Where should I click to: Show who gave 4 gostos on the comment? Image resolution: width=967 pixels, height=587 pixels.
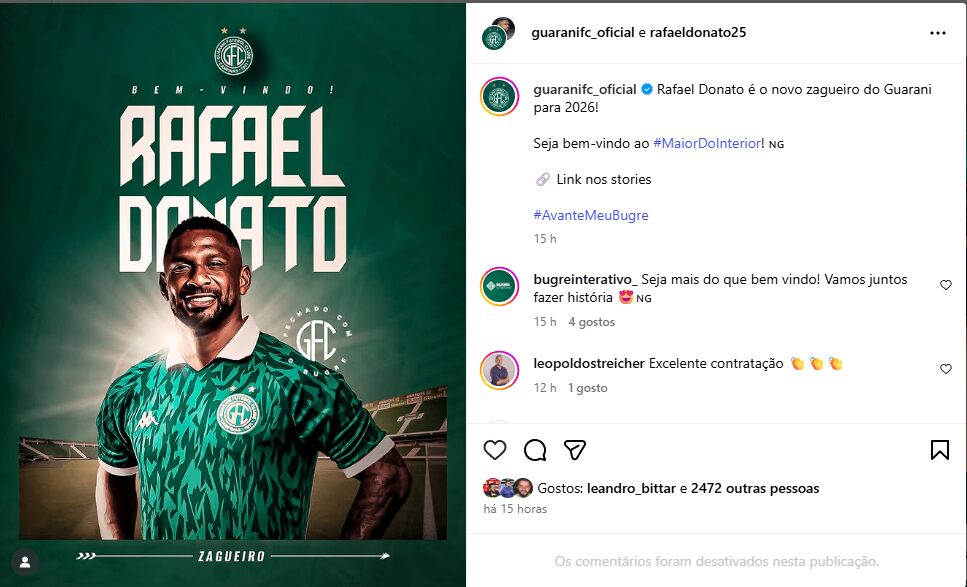coord(591,322)
